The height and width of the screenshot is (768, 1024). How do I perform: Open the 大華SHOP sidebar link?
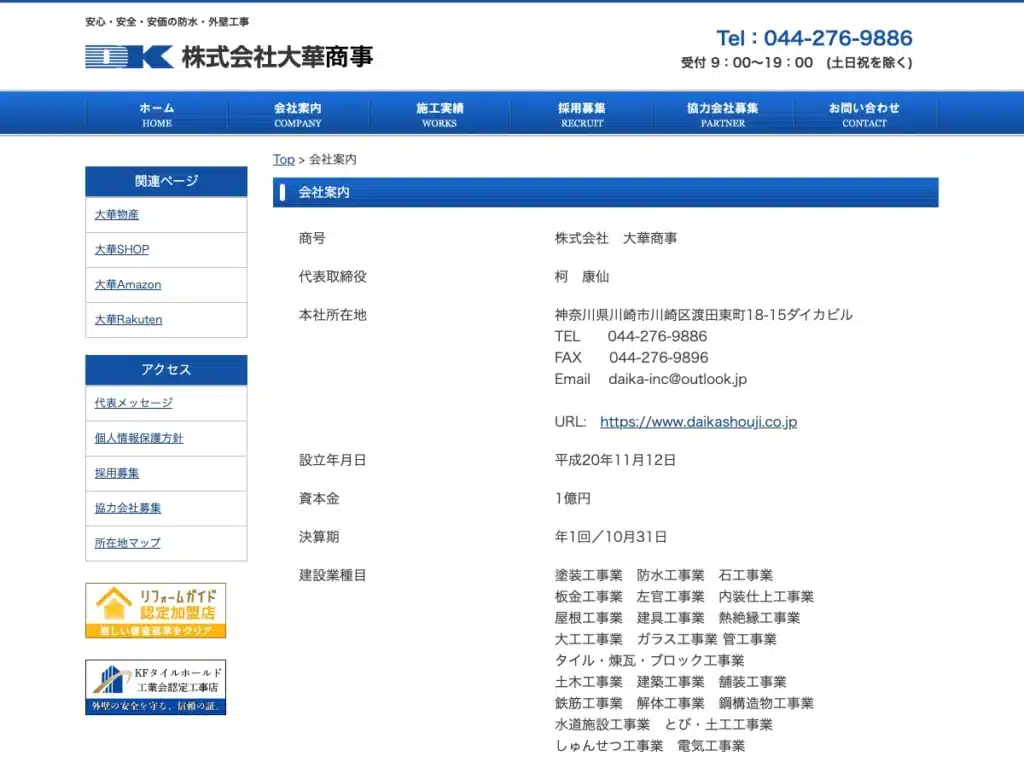point(122,249)
